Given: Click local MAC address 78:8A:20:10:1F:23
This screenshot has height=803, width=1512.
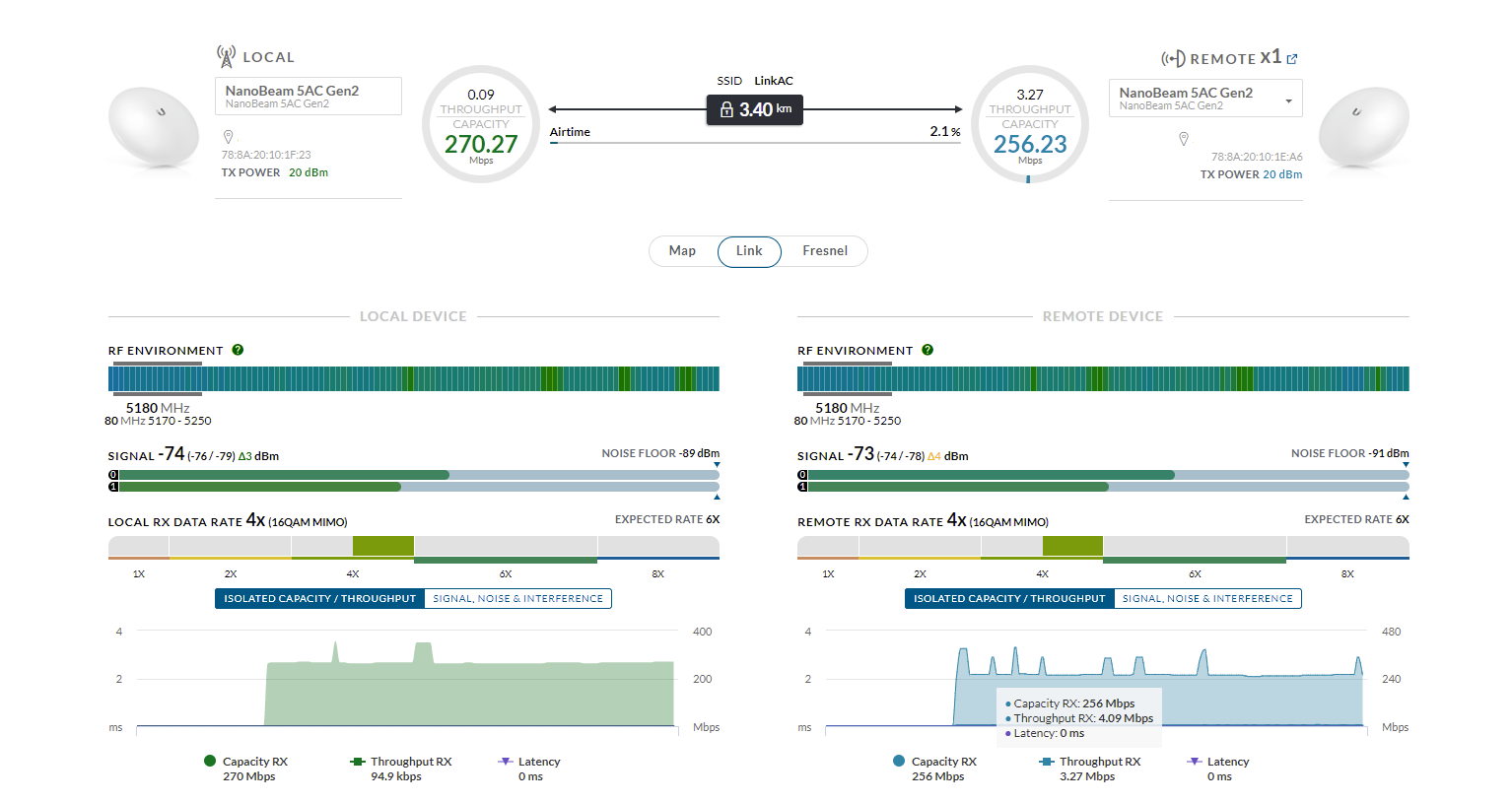Looking at the screenshot, I should (x=266, y=155).
